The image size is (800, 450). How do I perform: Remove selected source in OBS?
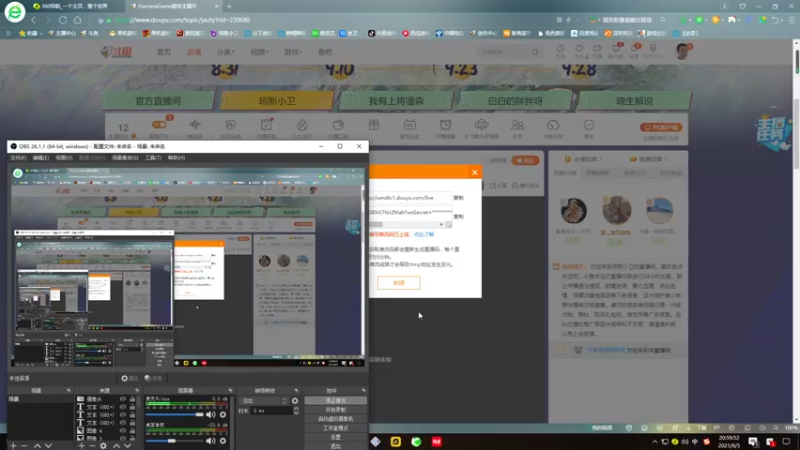pos(92,446)
